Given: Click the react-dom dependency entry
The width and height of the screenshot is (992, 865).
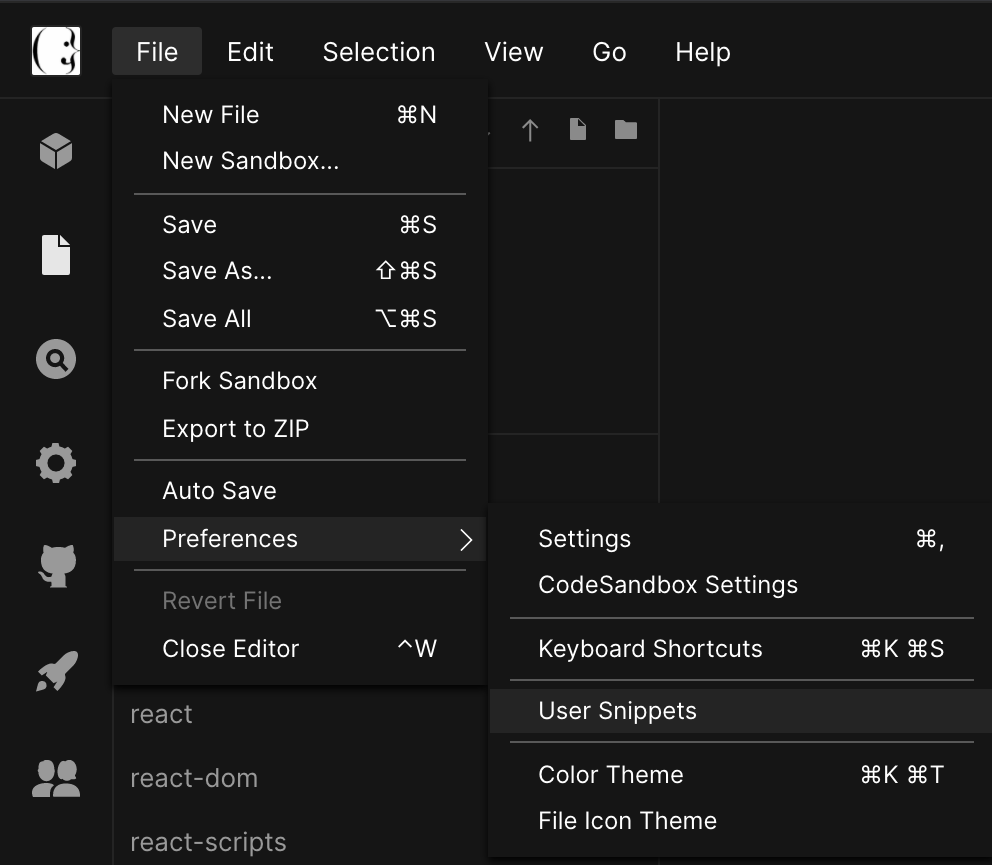Looking at the screenshot, I should 194,778.
